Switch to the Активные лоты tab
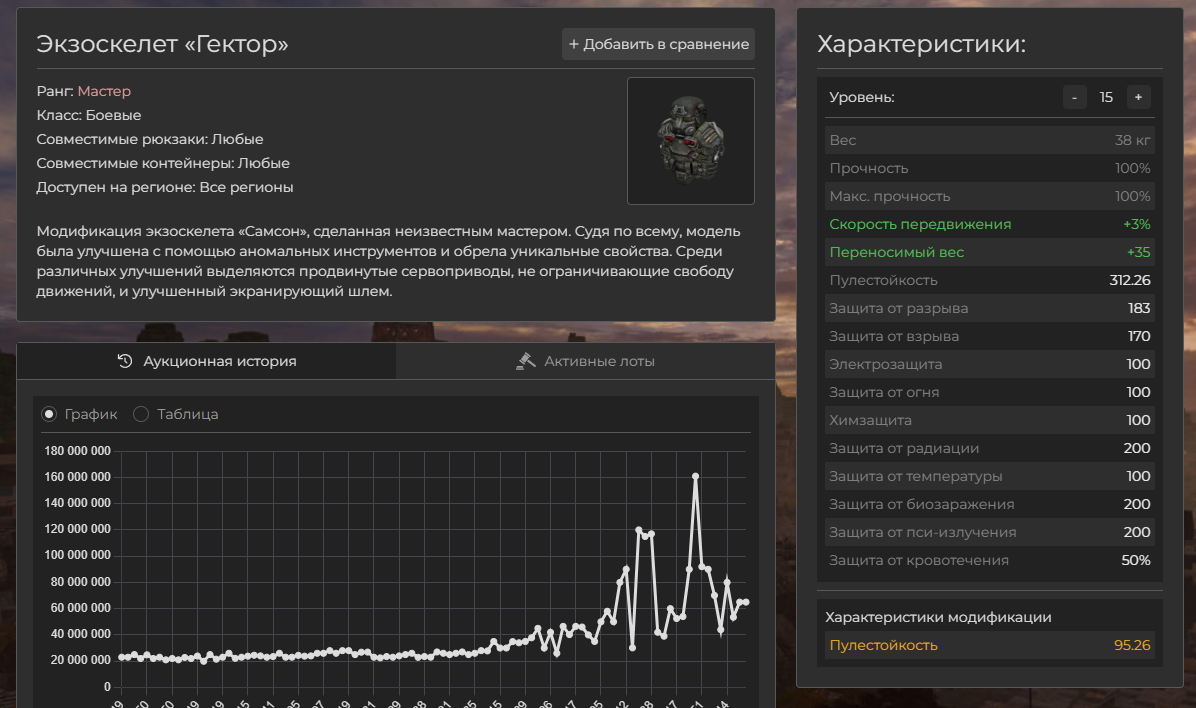 585,361
